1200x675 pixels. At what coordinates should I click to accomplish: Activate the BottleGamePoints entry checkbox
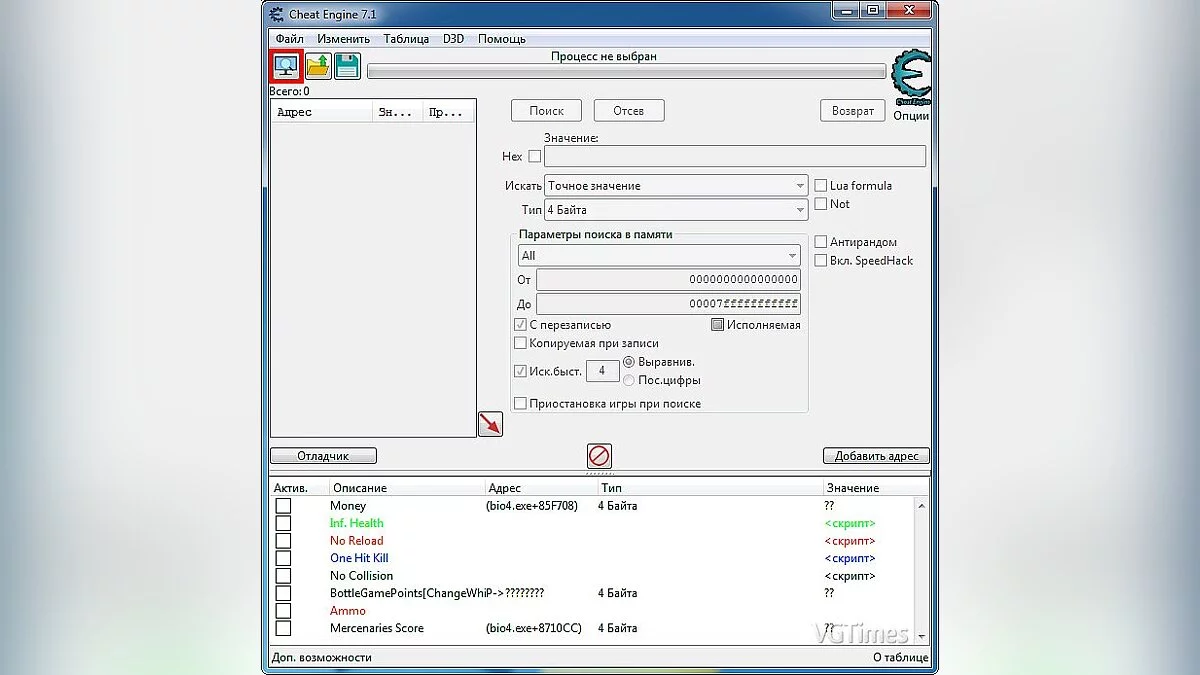pos(283,593)
